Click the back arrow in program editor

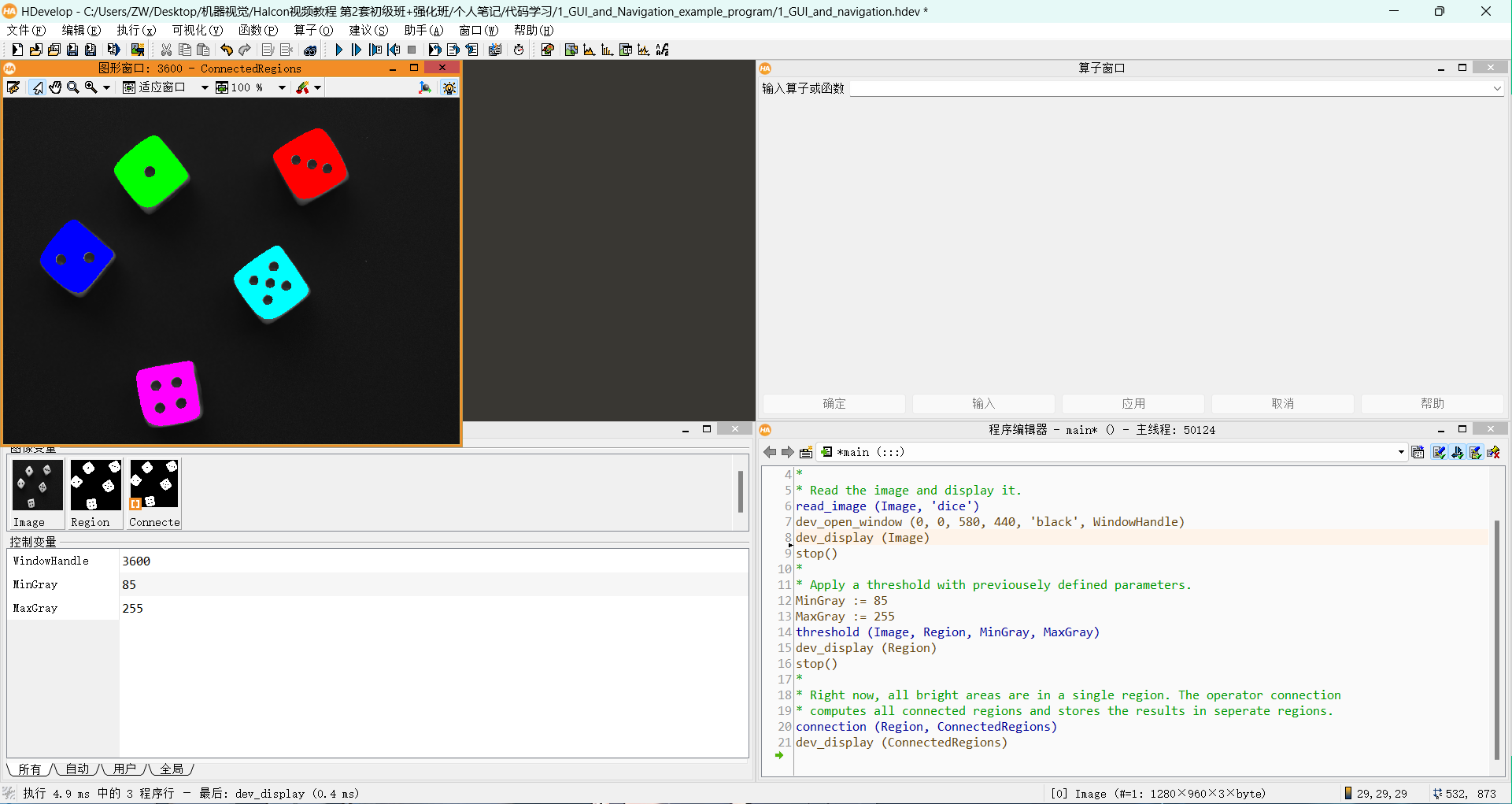pos(770,452)
